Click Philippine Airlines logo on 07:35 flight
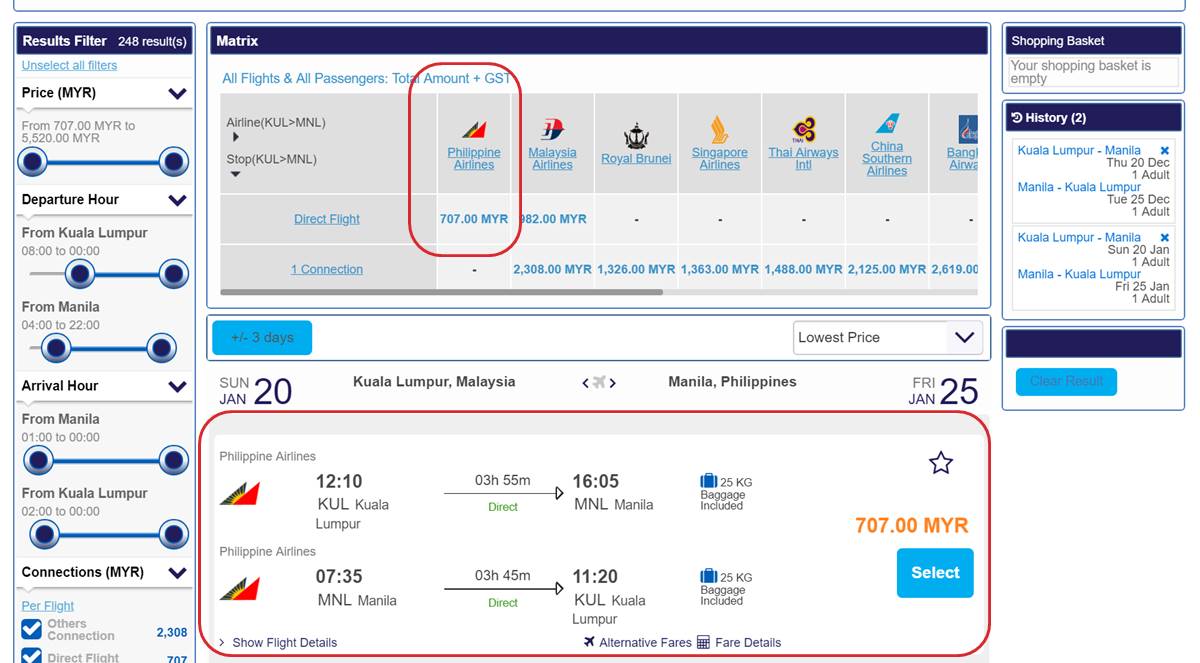The height and width of the screenshot is (663, 1200). tap(240, 588)
